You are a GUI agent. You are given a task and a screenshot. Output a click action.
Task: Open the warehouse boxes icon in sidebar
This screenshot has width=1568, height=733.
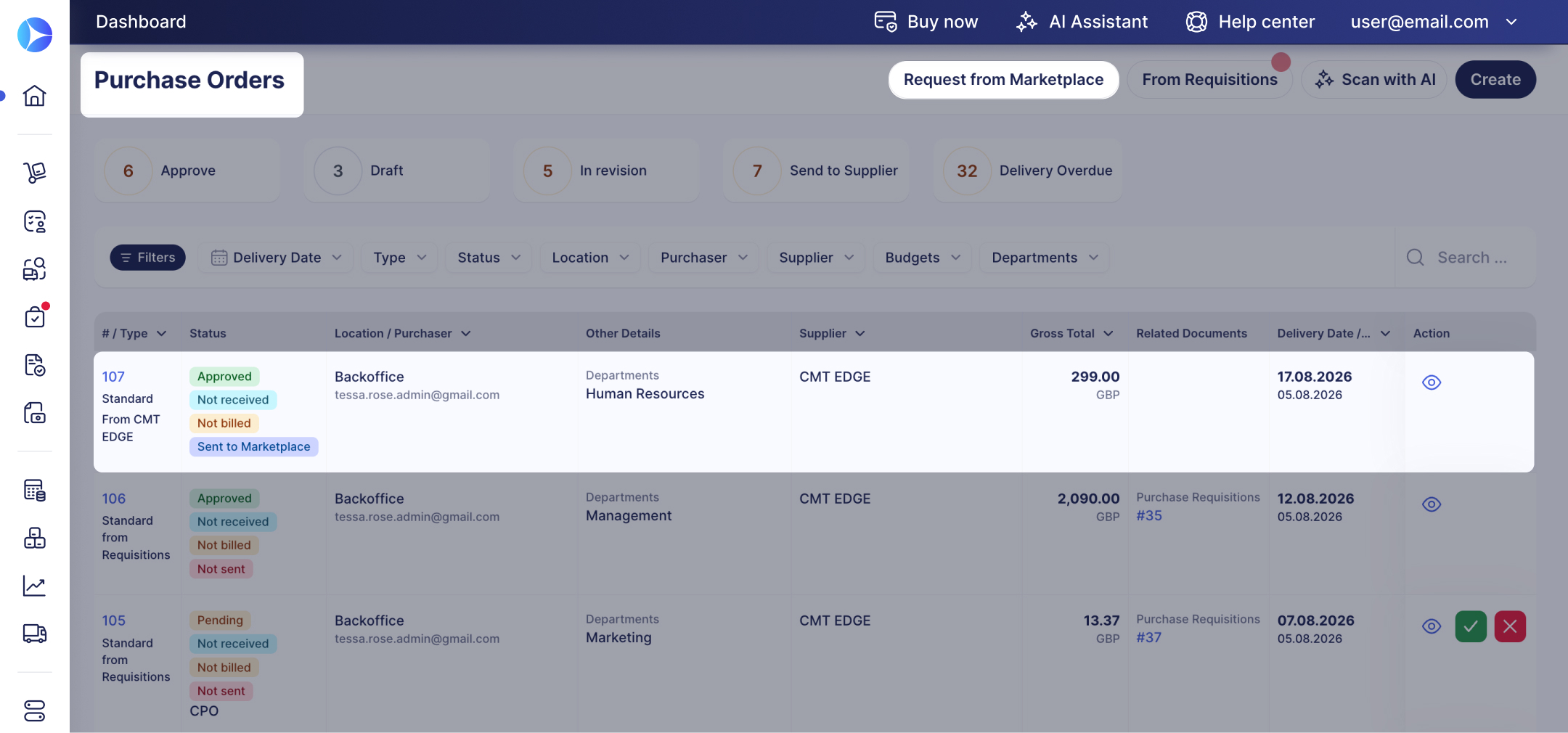tap(34, 538)
